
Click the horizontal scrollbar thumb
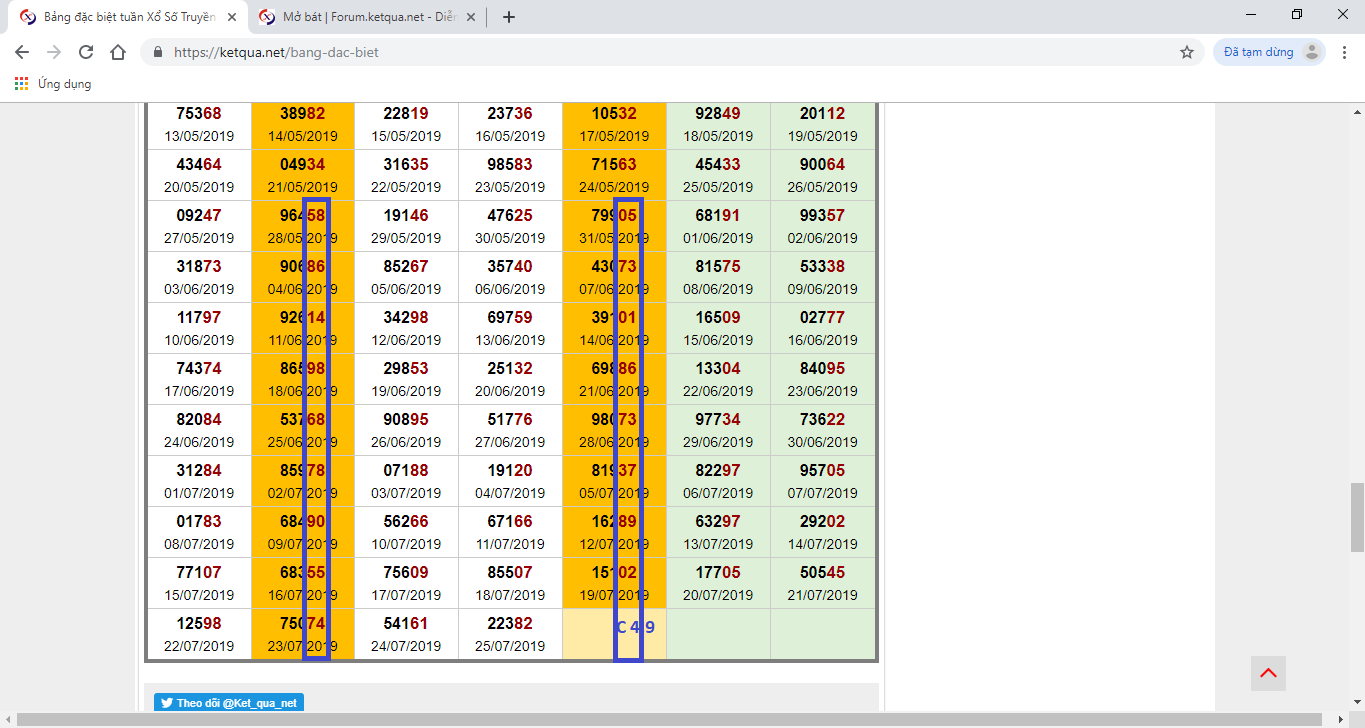[669, 720]
